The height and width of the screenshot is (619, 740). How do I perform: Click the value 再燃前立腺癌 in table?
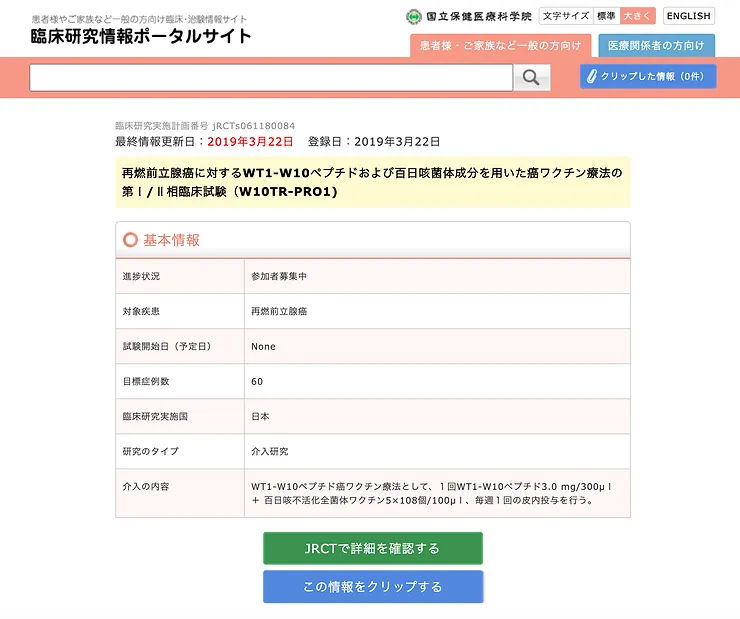[x=279, y=311]
